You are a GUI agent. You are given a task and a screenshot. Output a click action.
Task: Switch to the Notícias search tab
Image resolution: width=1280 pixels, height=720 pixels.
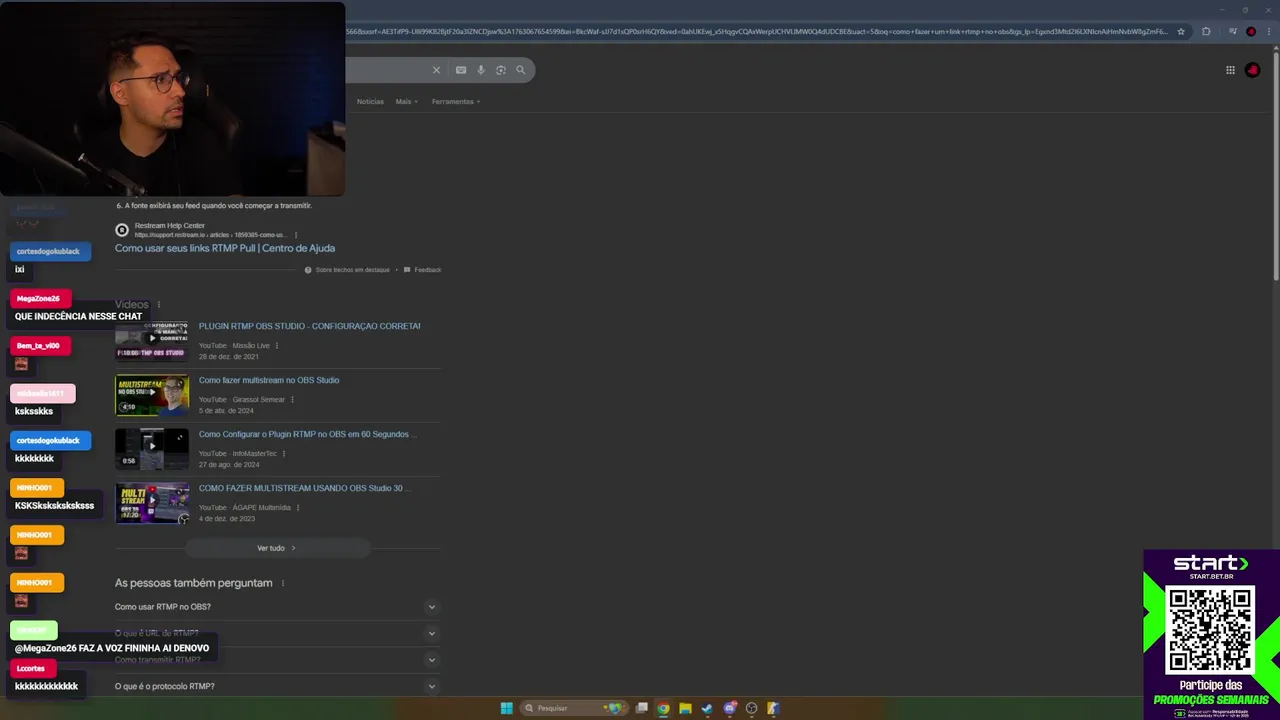tap(370, 101)
